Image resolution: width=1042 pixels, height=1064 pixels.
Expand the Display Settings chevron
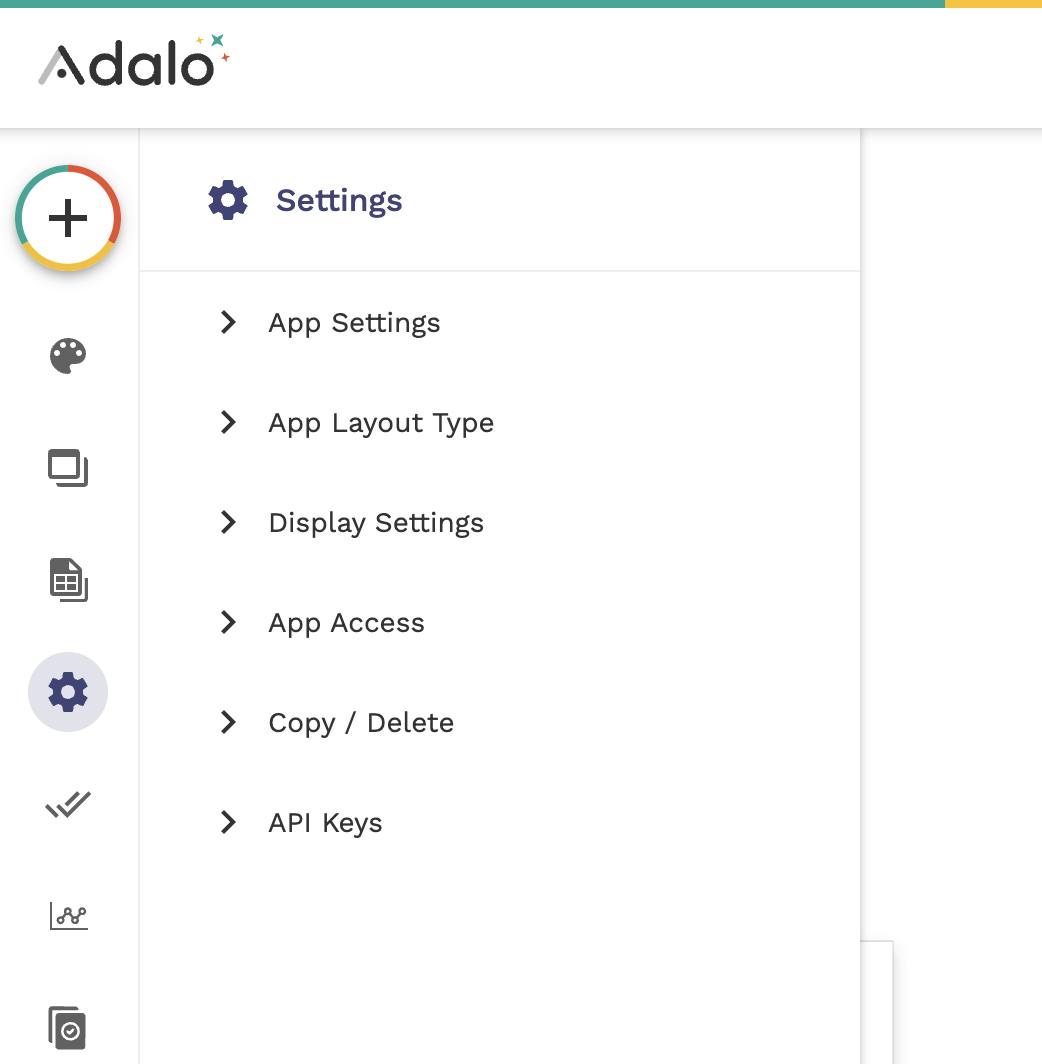pyautogui.click(x=228, y=522)
